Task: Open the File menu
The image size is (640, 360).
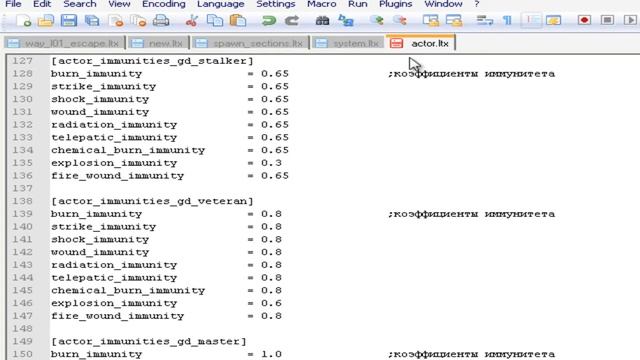Action: click(x=13, y=4)
